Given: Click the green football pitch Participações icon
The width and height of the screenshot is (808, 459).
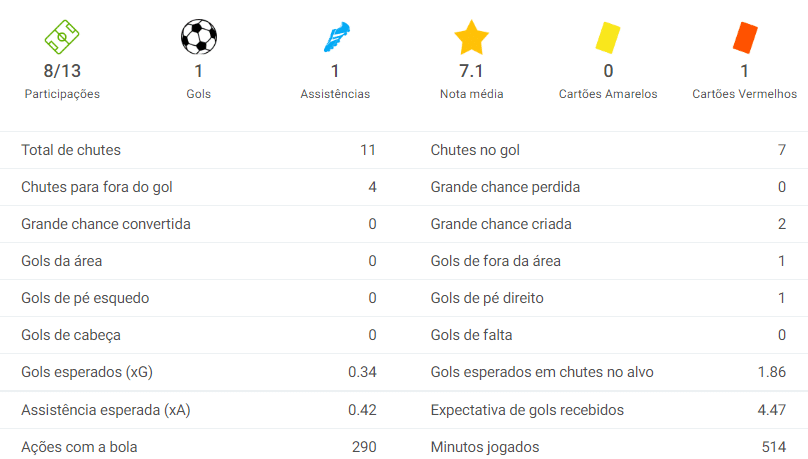Looking at the screenshot, I should coord(62,38).
